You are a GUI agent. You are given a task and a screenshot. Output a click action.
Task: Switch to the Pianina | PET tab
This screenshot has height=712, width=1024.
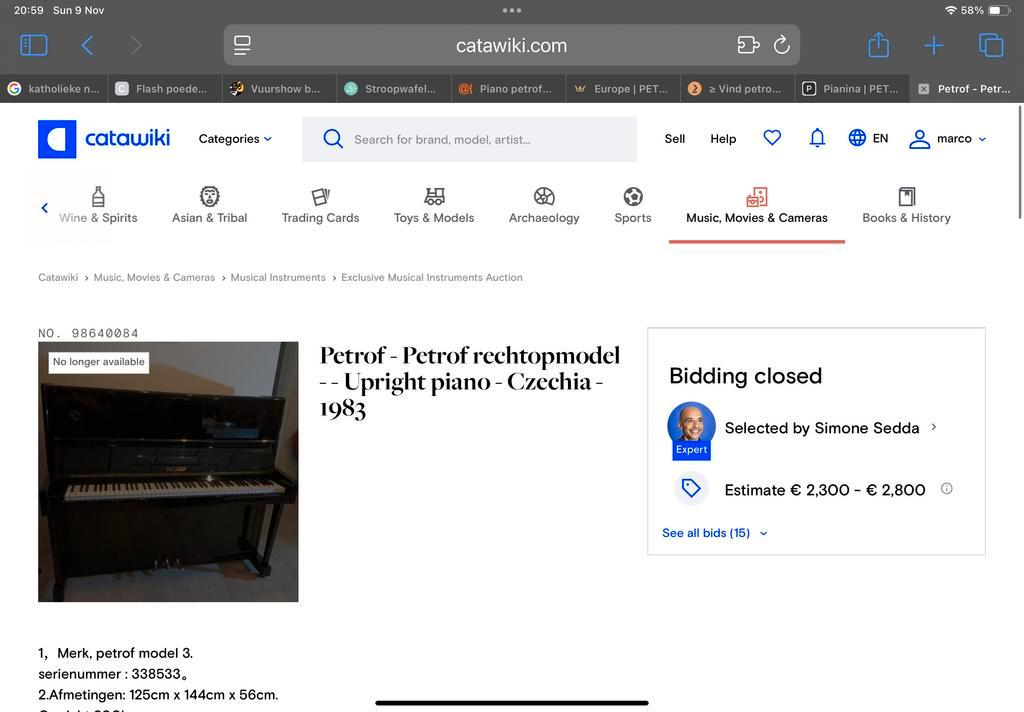pyautogui.click(x=851, y=88)
